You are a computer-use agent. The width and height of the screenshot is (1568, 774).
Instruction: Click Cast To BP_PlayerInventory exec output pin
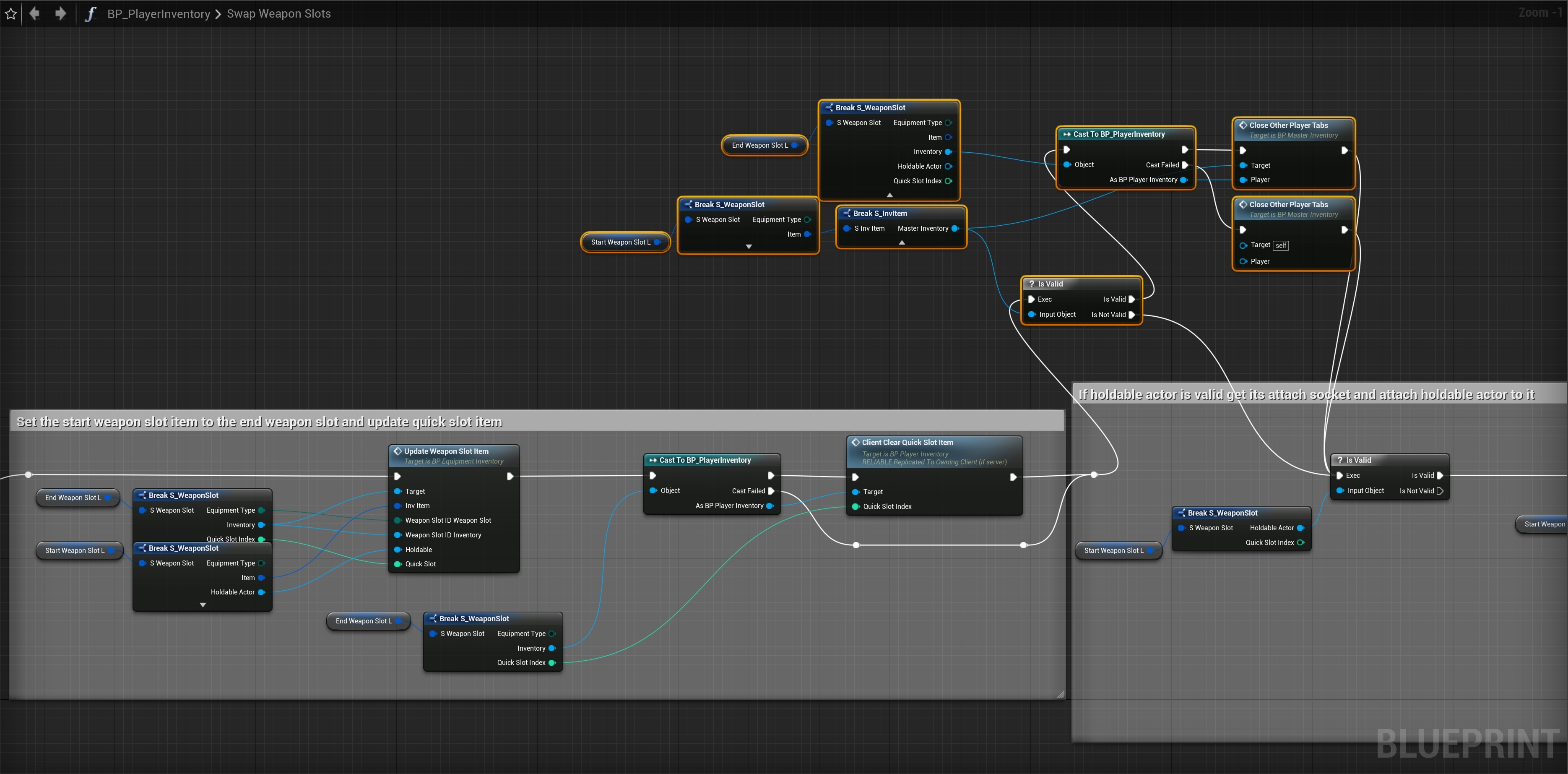[x=1185, y=150]
